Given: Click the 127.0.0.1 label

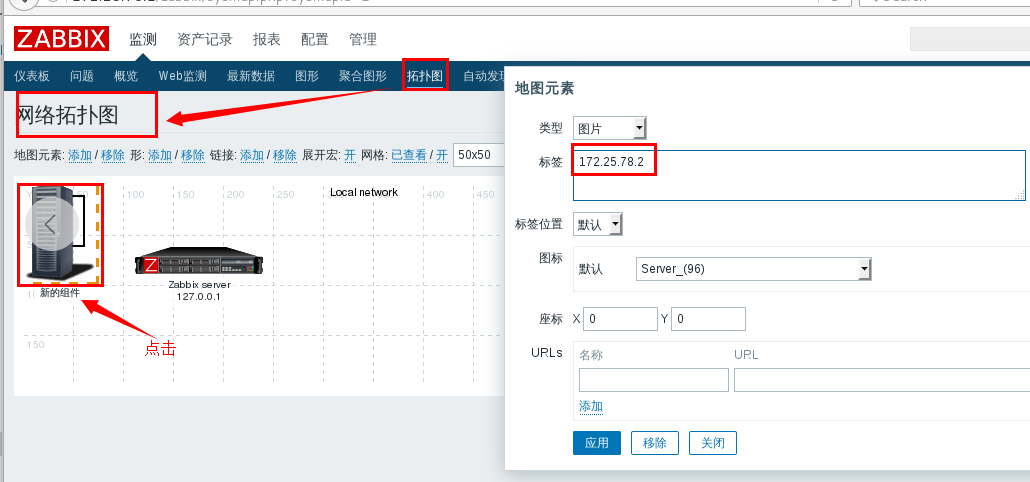Looking at the screenshot, I should click(x=199, y=297).
